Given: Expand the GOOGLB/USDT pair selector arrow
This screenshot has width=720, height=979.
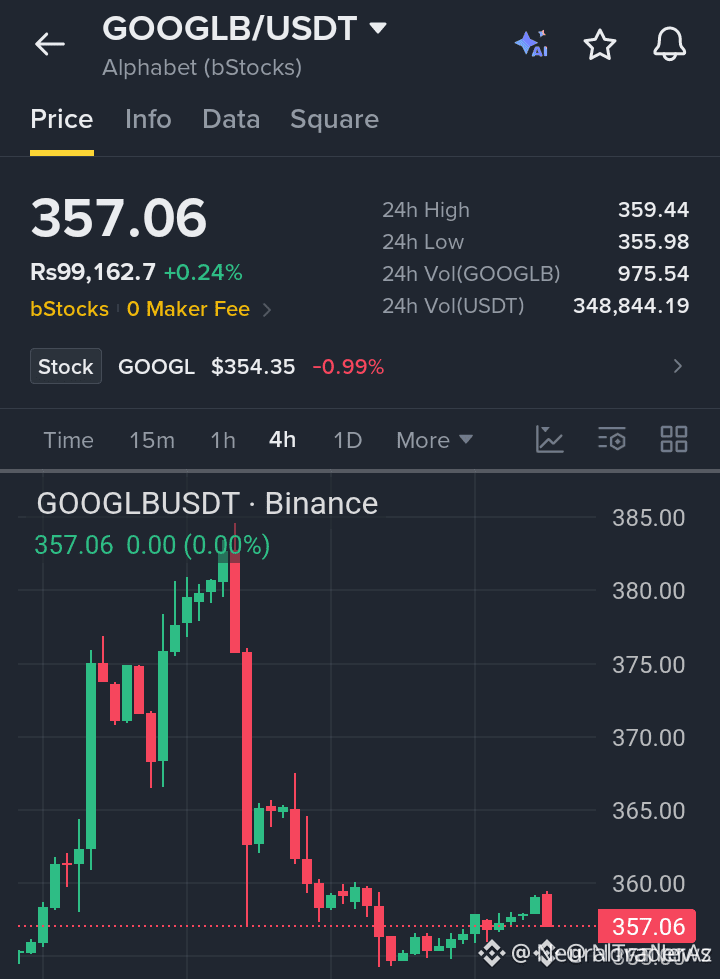Looking at the screenshot, I should 378,28.
